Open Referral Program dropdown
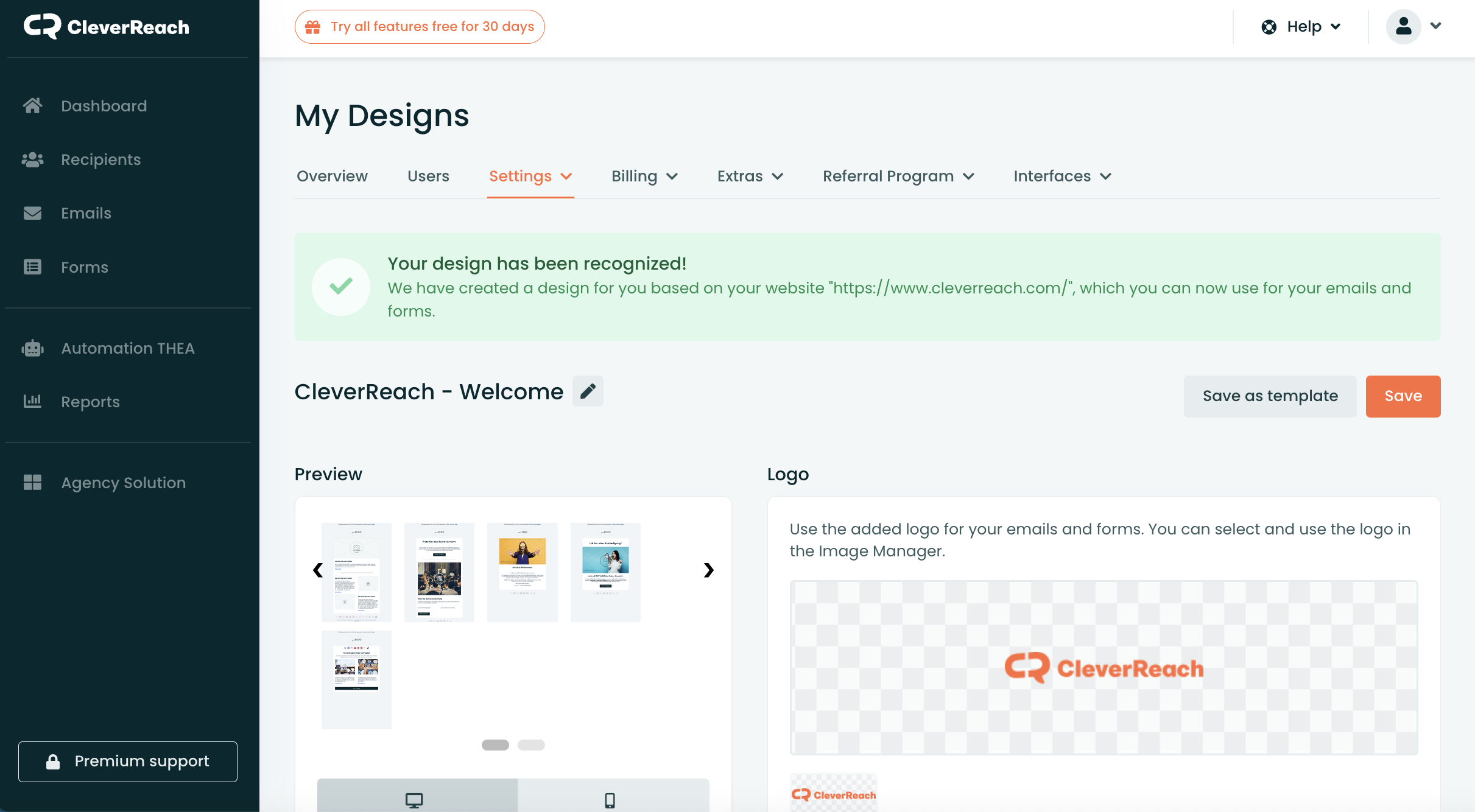The width and height of the screenshot is (1475, 812). (x=898, y=176)
